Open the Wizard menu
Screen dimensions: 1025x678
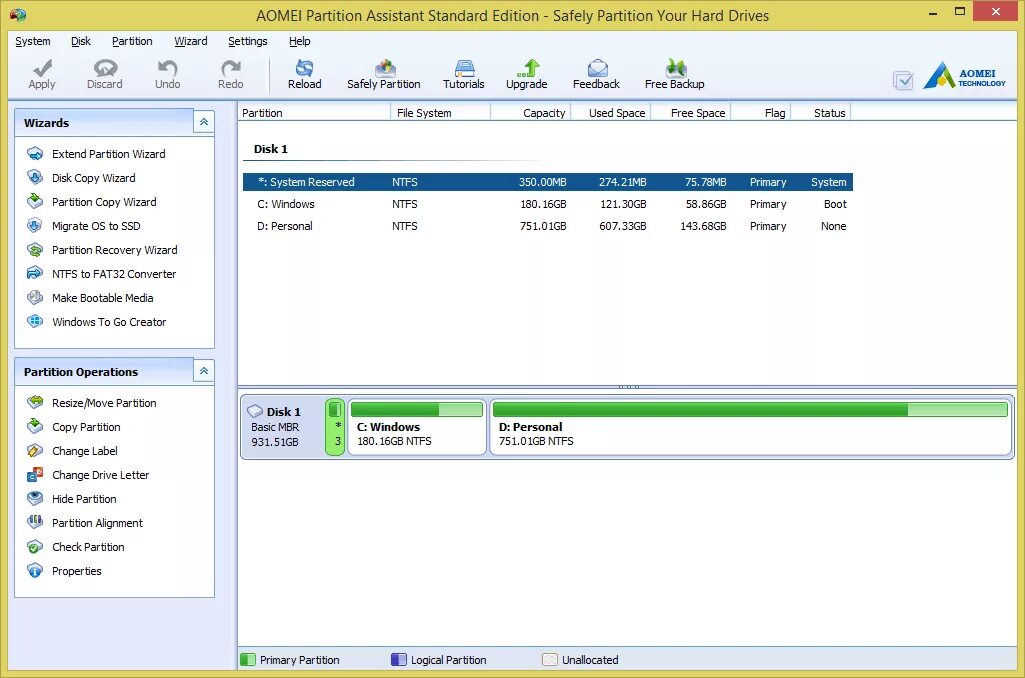pos(191,41)
